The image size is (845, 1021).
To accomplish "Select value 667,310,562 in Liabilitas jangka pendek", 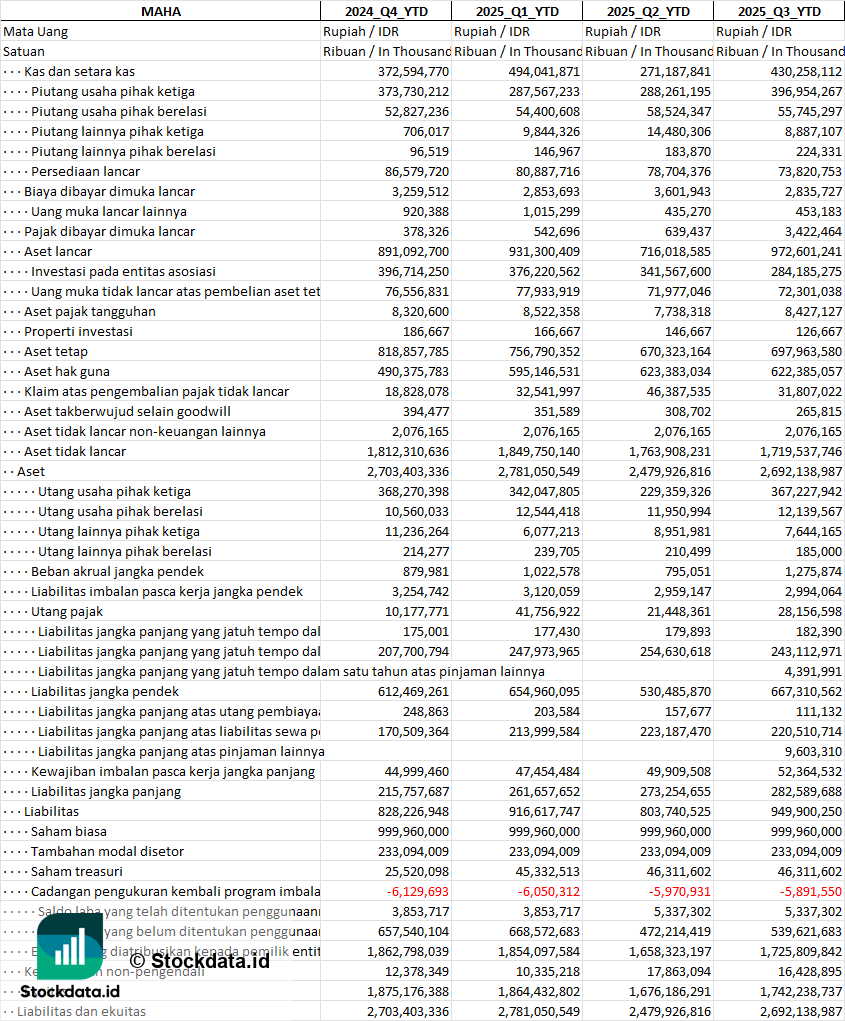I will 806,692.
